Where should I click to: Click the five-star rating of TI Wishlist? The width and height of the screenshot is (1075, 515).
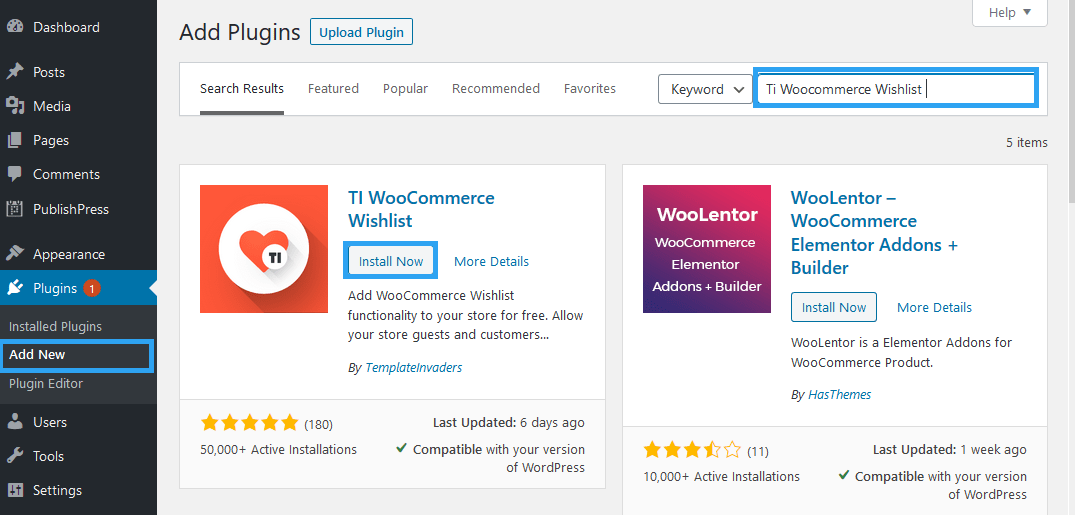(250, 424)
